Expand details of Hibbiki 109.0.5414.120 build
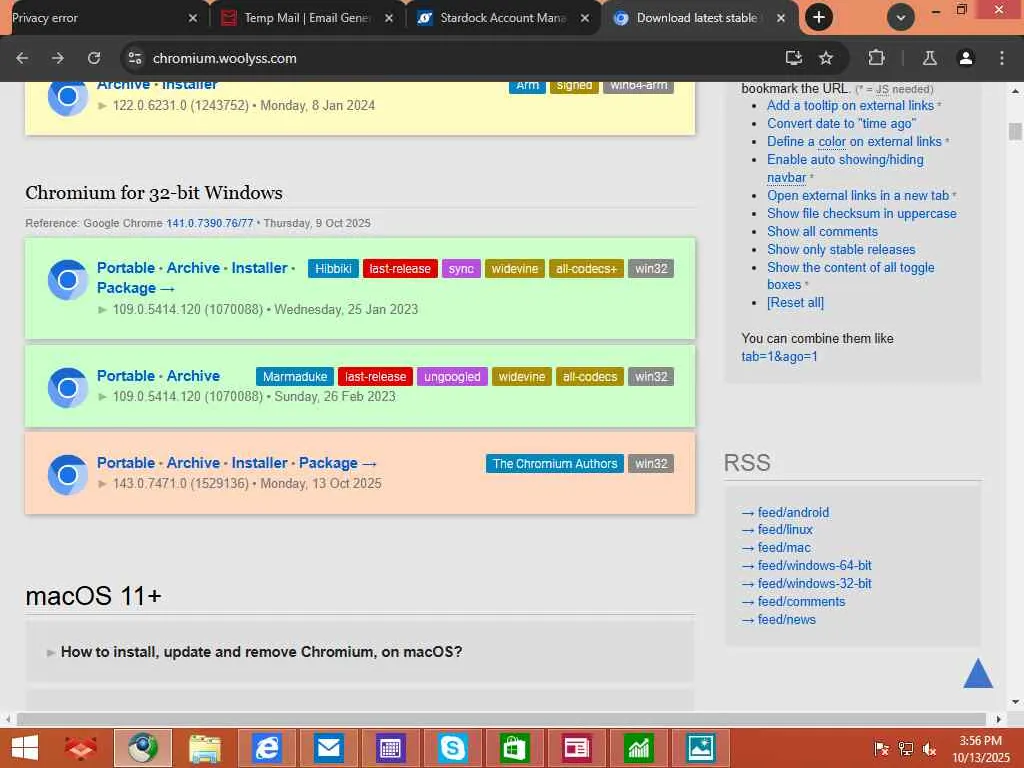Viewport: 1024px width, 768px height. click(102, 310)
